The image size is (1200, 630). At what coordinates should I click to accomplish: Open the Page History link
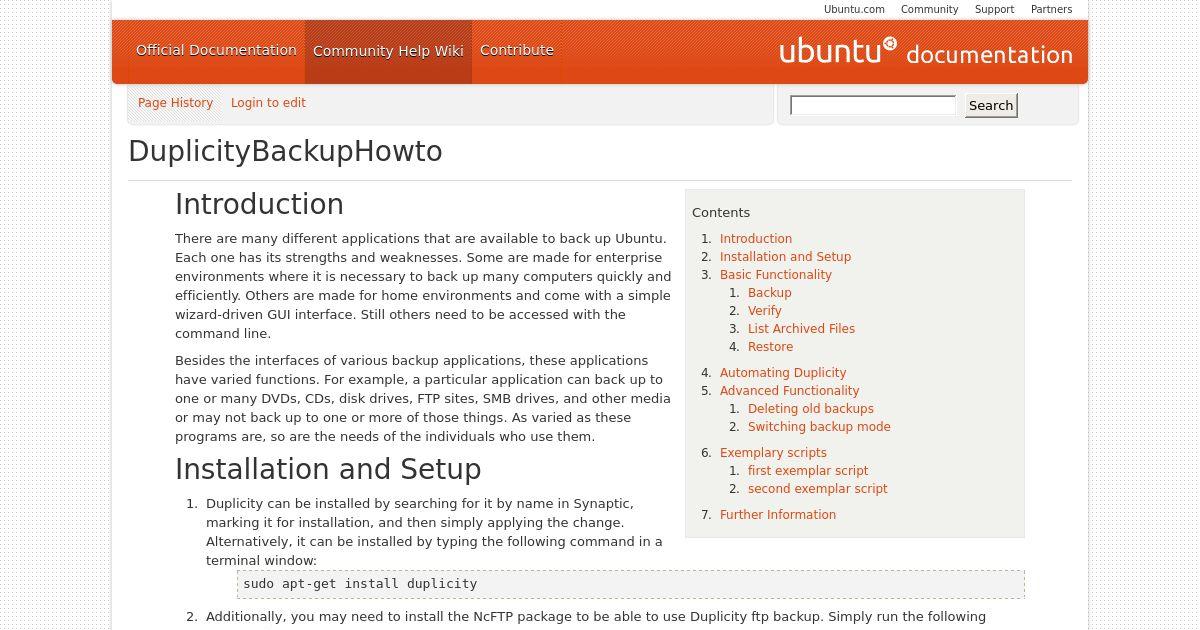click(x=175, y=103)
